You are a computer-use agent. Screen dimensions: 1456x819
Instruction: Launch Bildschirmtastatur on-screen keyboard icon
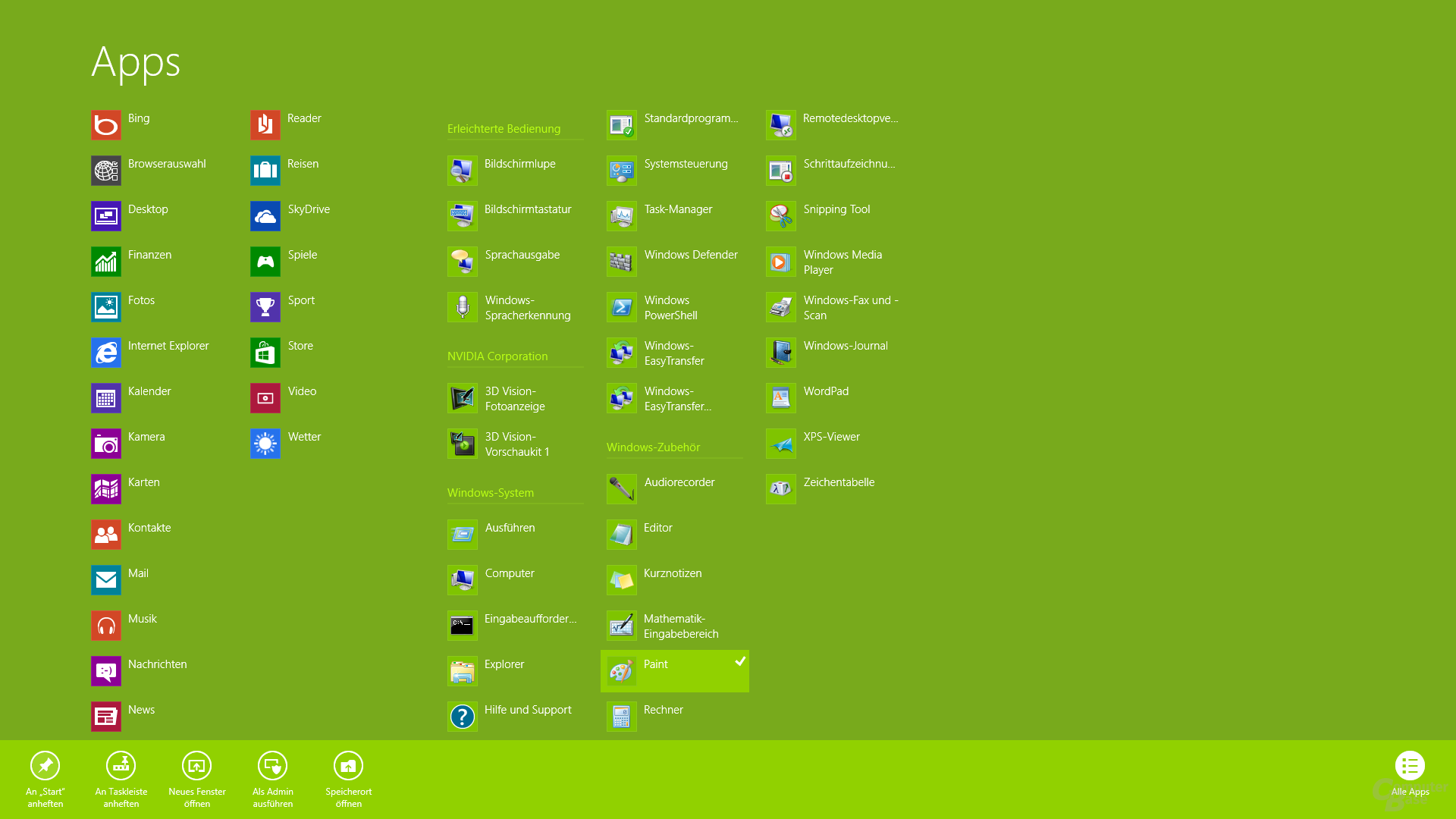point(462,216)
